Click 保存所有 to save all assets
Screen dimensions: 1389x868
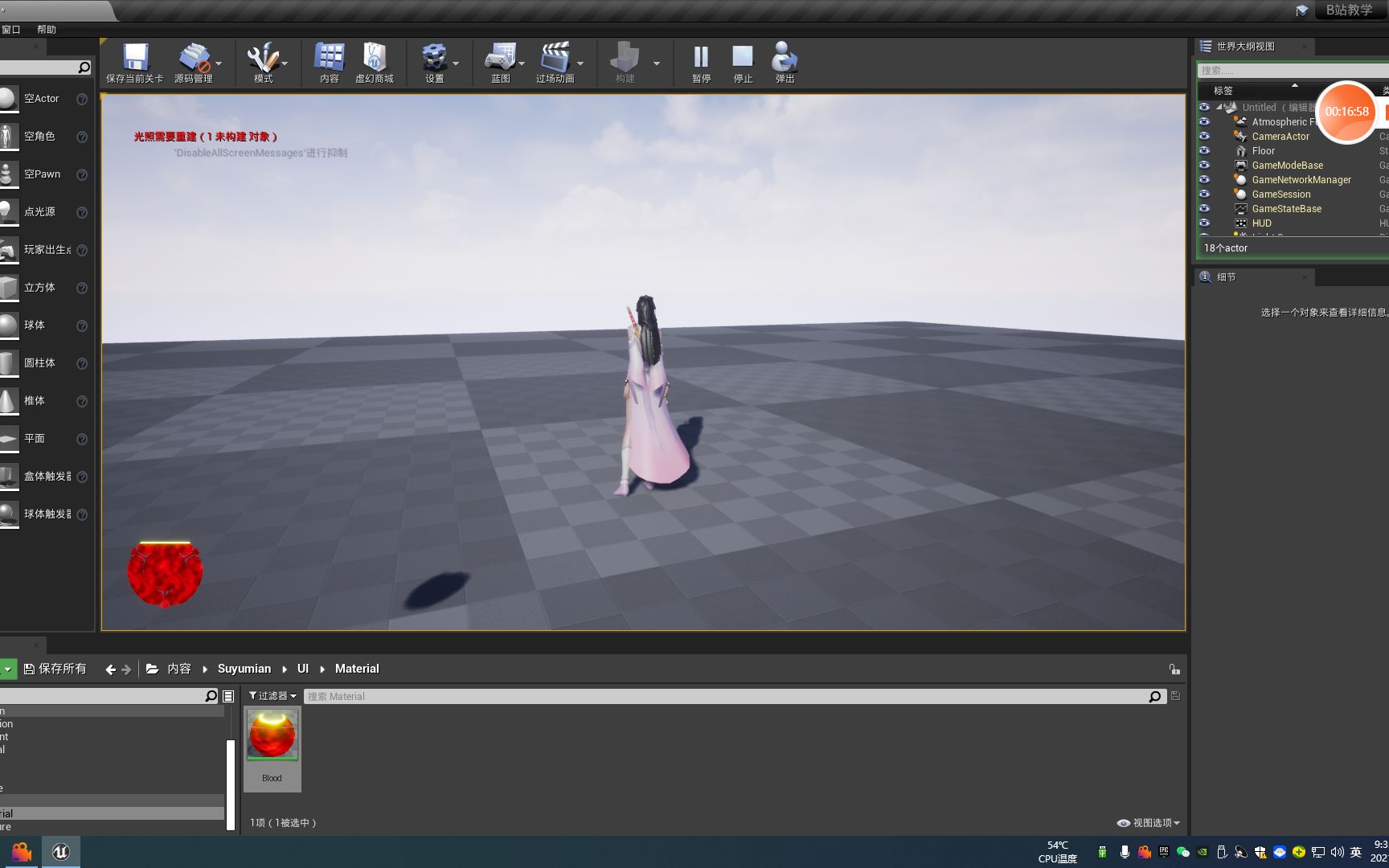point(56,668)
